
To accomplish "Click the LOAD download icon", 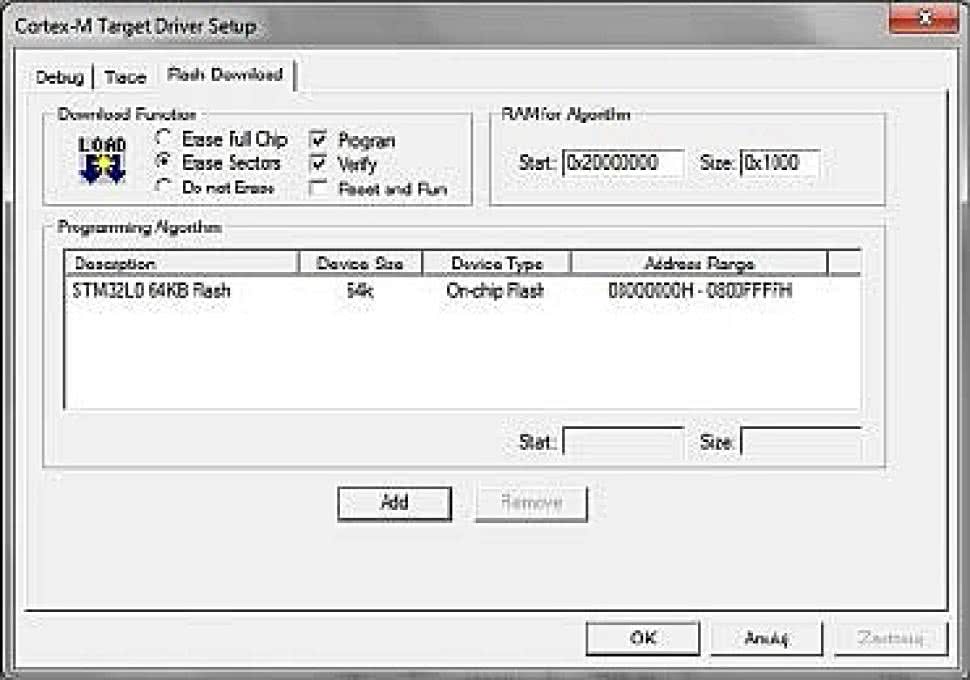I will click(x=101, y=160).
